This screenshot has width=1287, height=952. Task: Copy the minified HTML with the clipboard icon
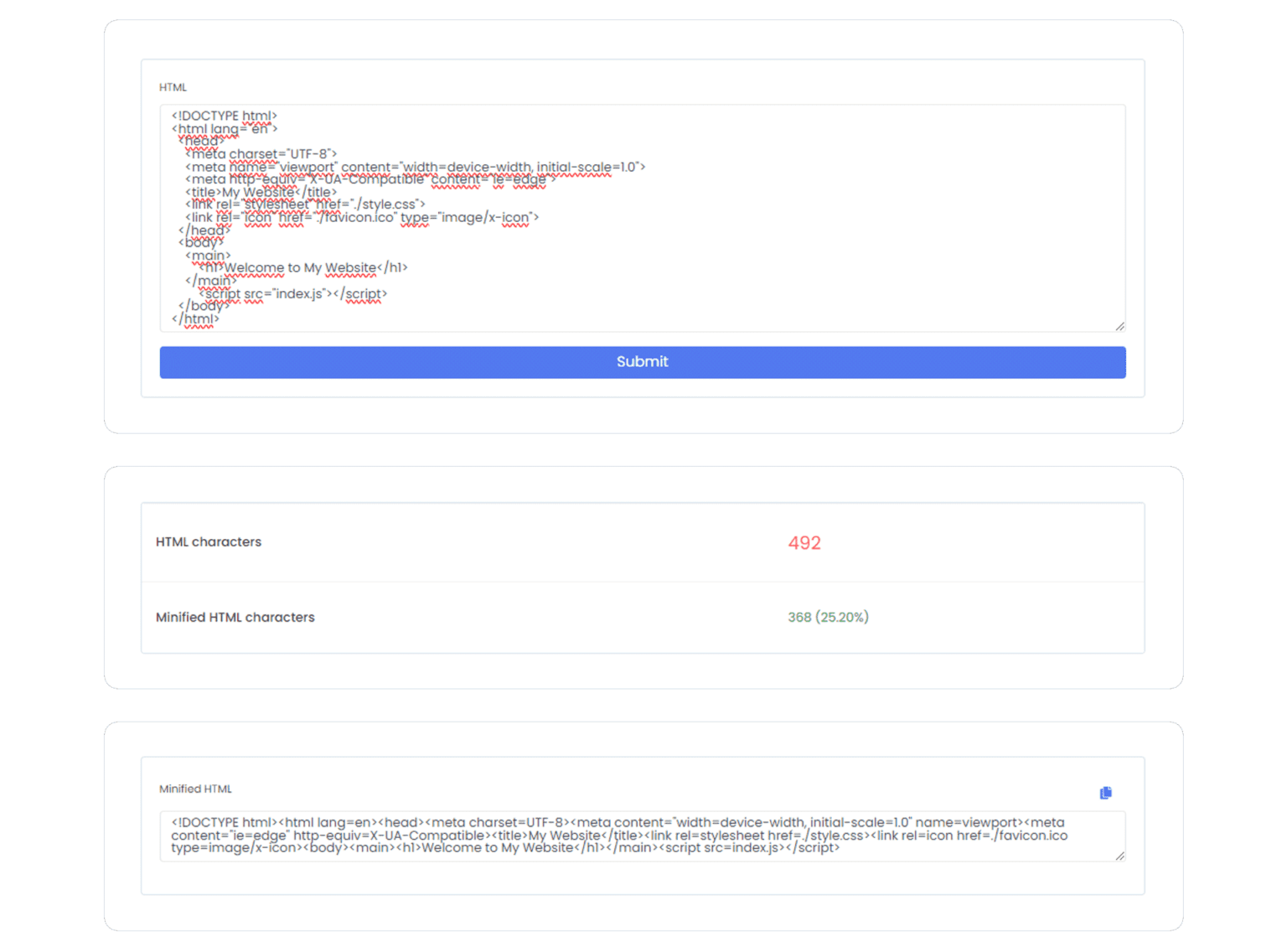(x=1106, y=793)
